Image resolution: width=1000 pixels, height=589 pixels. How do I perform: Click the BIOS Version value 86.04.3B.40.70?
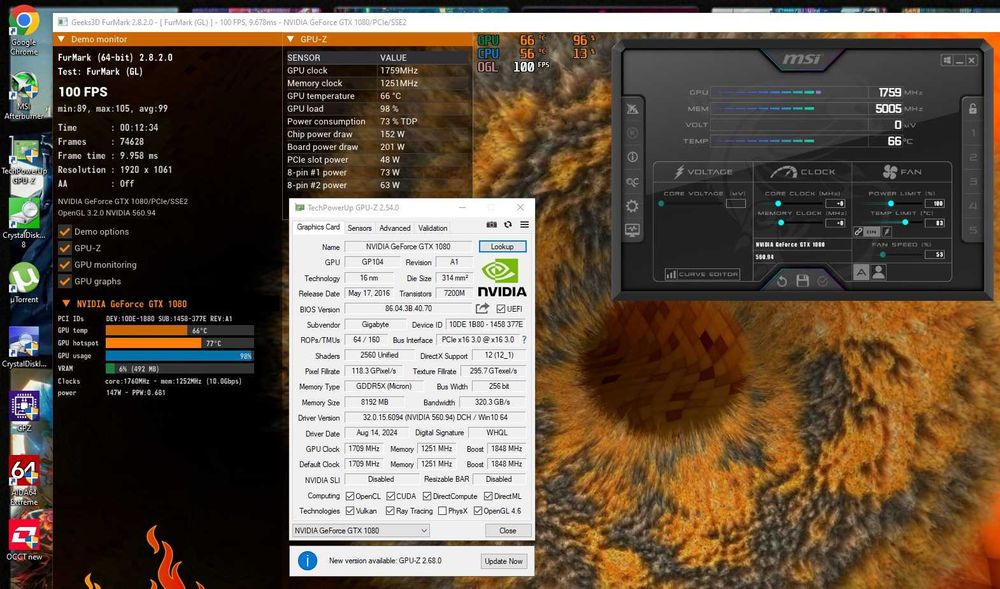[x=408, y=309]
